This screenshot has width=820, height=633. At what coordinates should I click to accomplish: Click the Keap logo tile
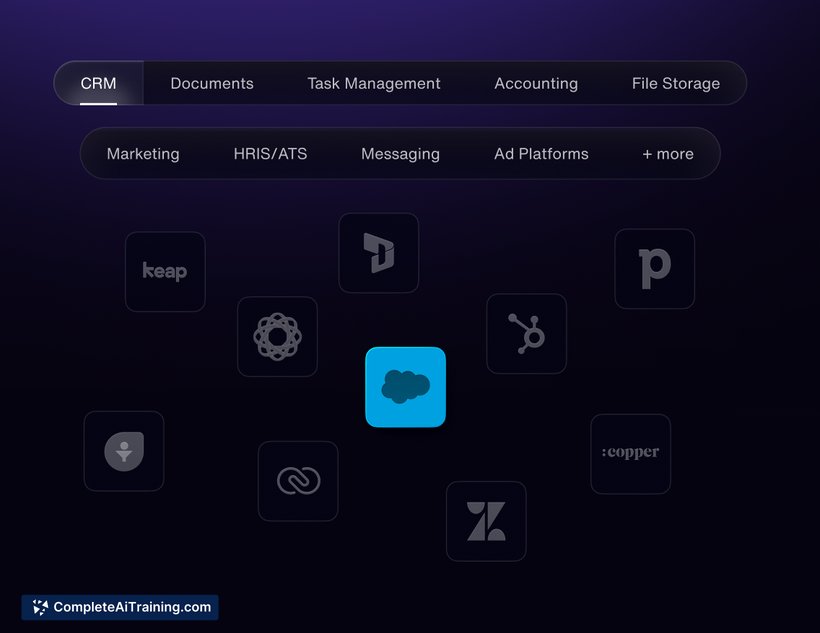[165, 272]
